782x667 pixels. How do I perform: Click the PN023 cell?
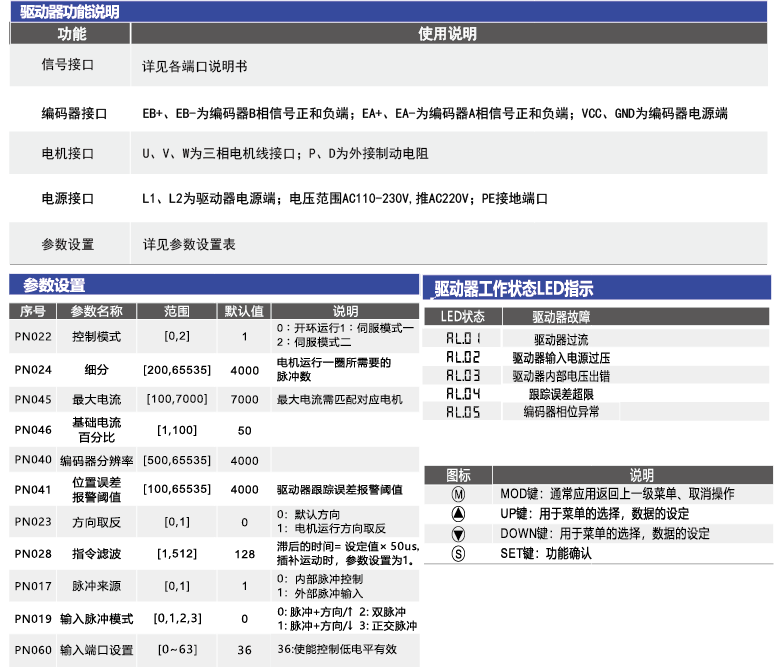click(x=33, y=522)
